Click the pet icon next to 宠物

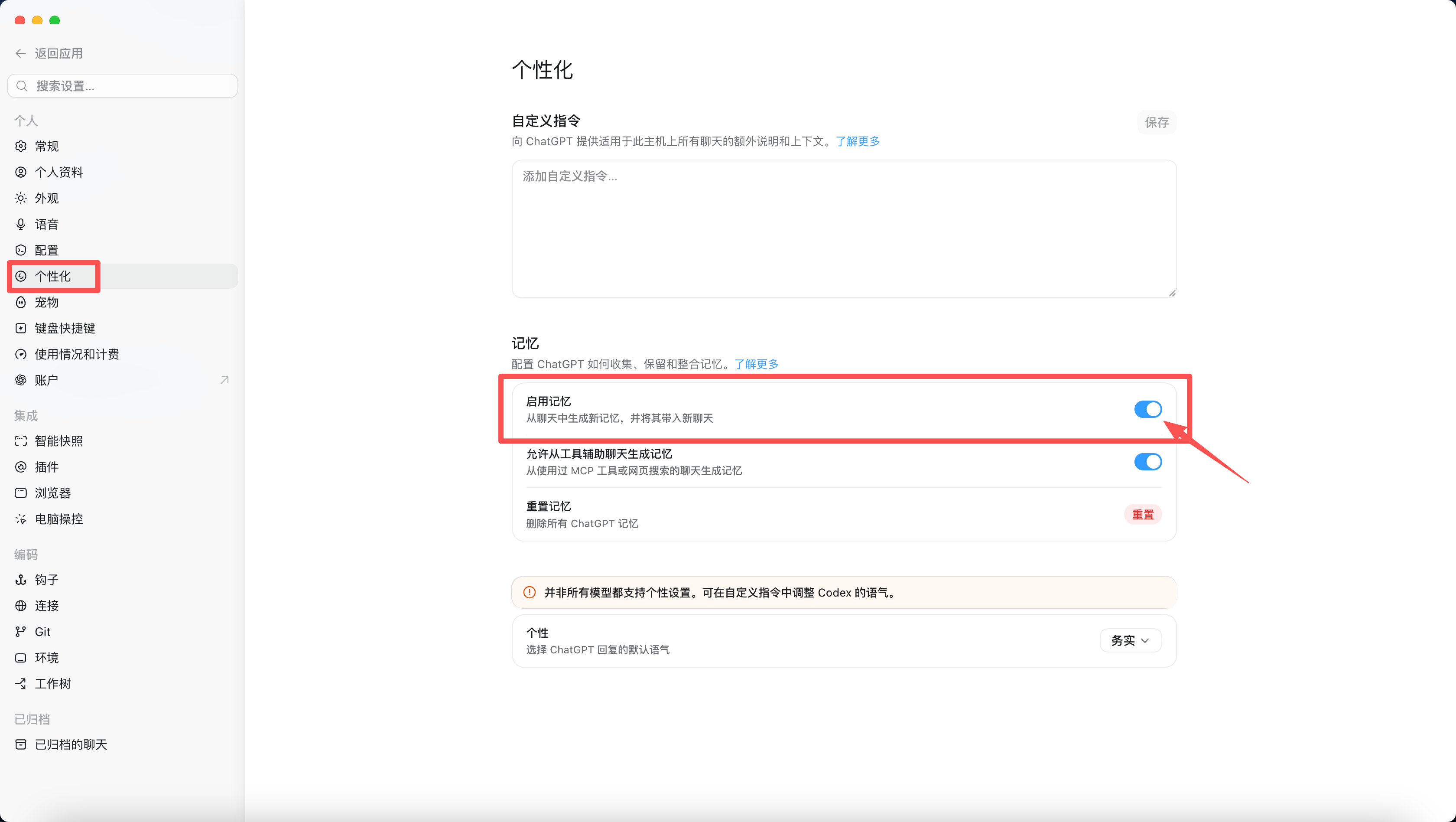(21, 302)
